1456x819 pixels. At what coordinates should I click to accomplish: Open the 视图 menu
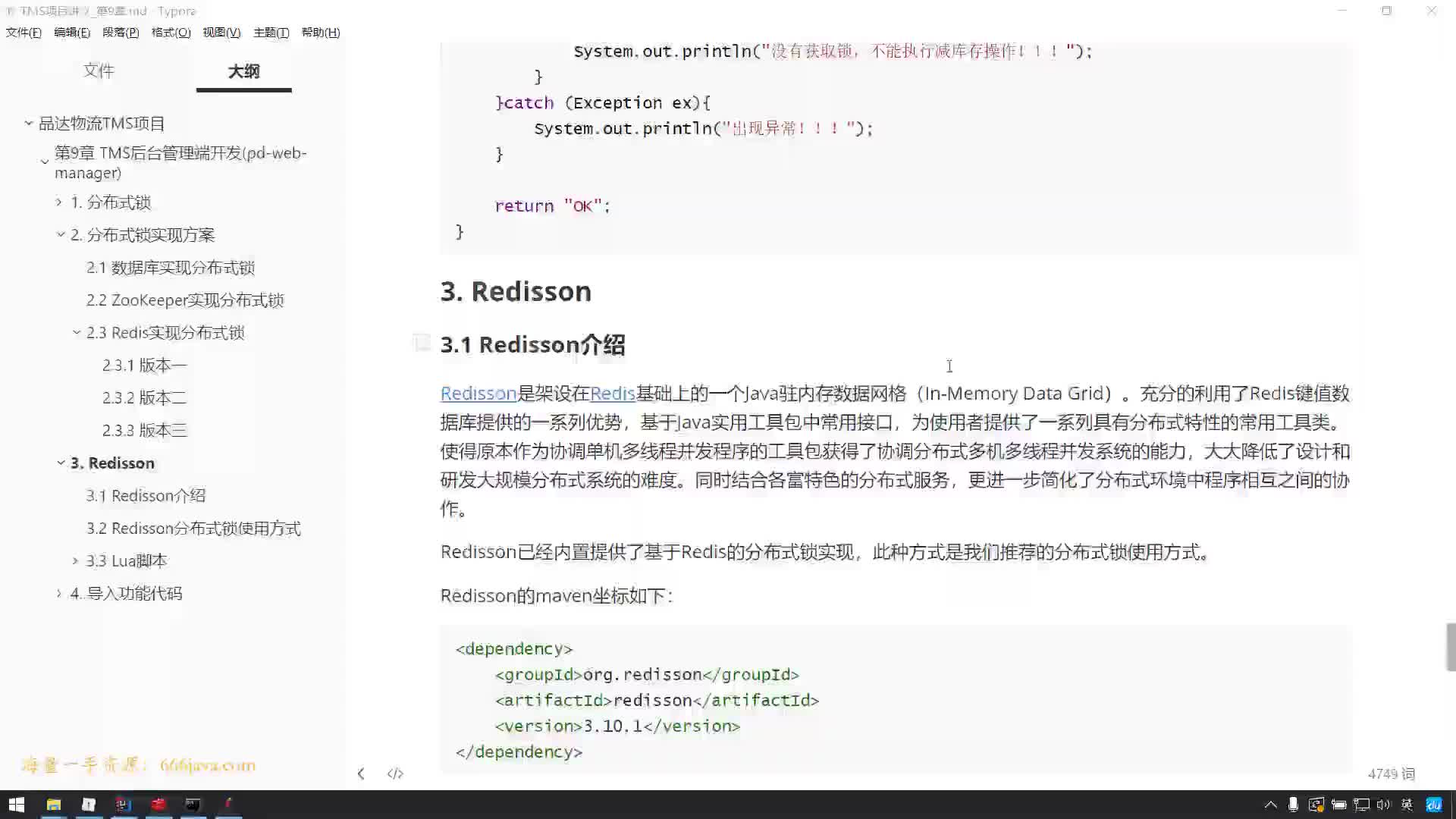coord(221,32)
